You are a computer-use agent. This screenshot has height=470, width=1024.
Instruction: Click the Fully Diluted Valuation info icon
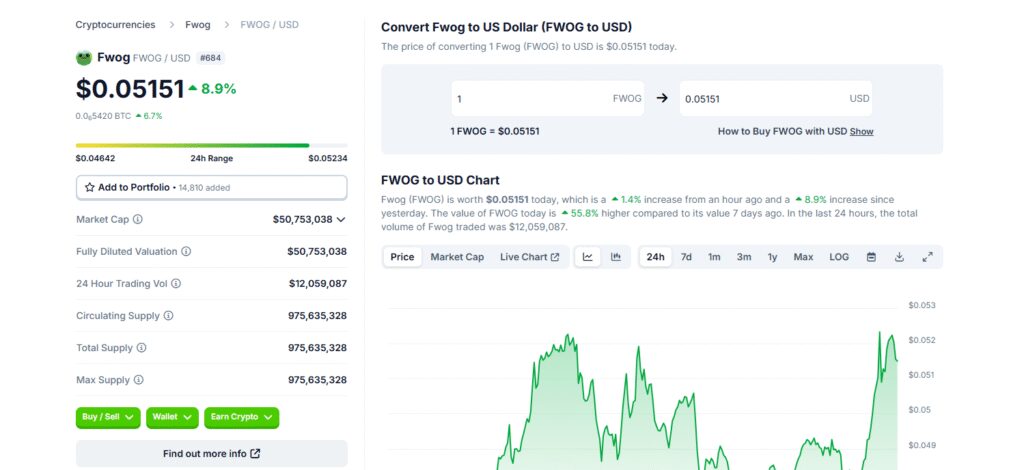coord(186,251)
